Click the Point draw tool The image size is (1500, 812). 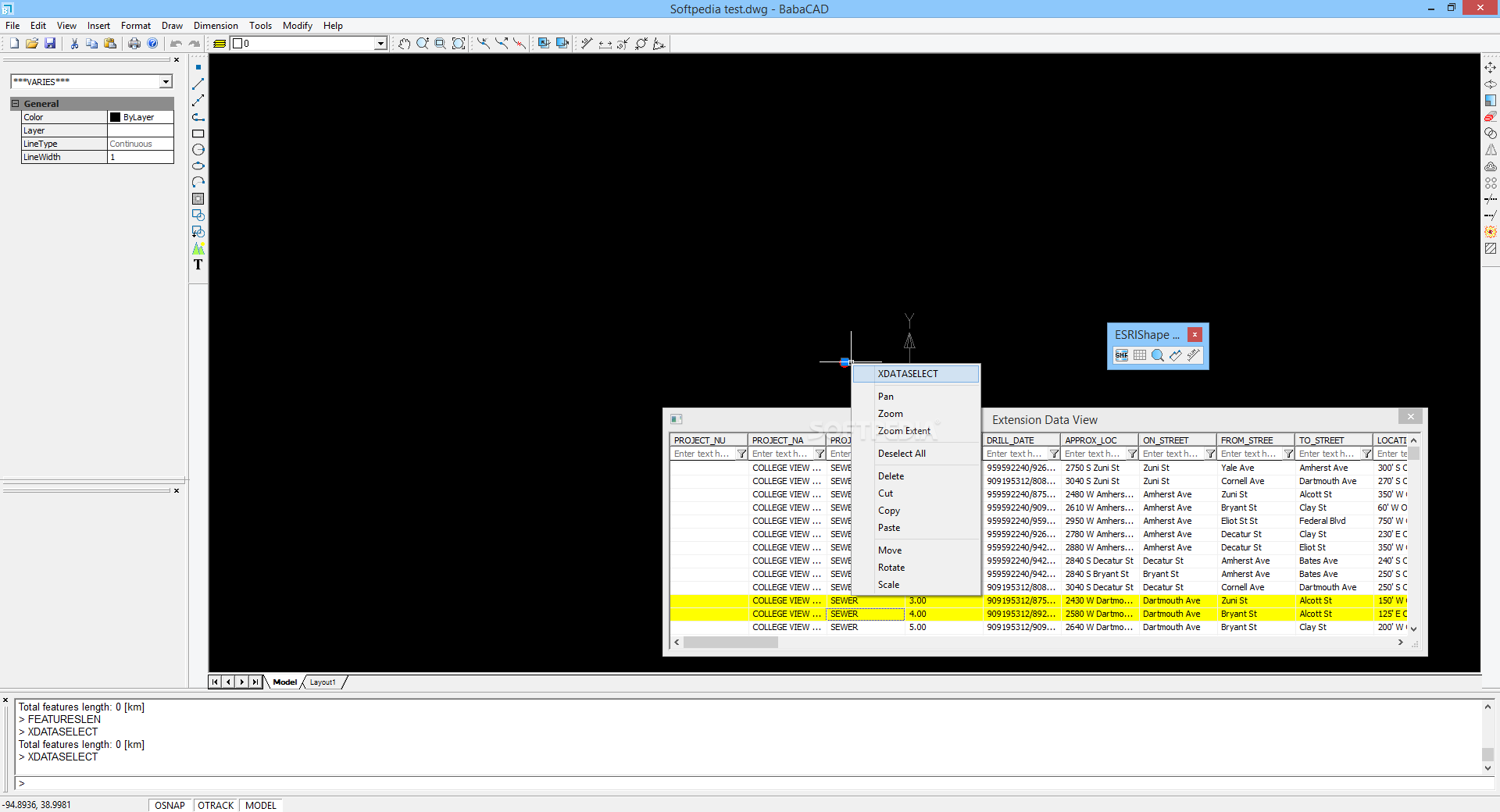[198, 67]
